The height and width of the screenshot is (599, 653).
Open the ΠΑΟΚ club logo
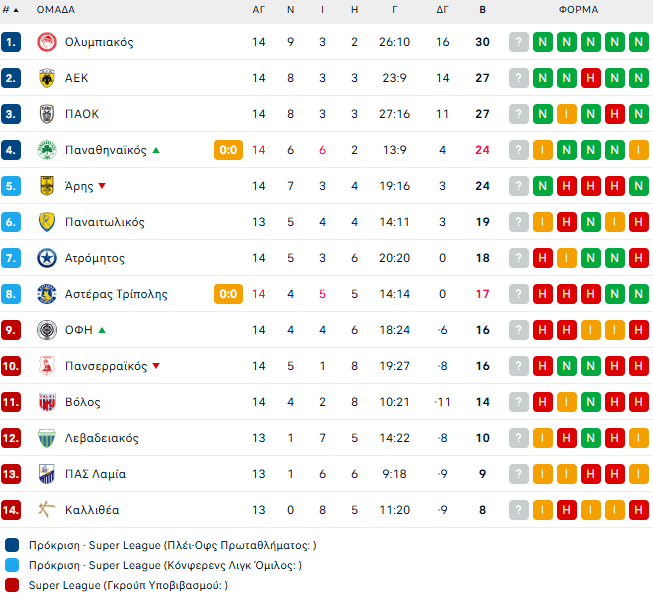[x=45, y=114]
